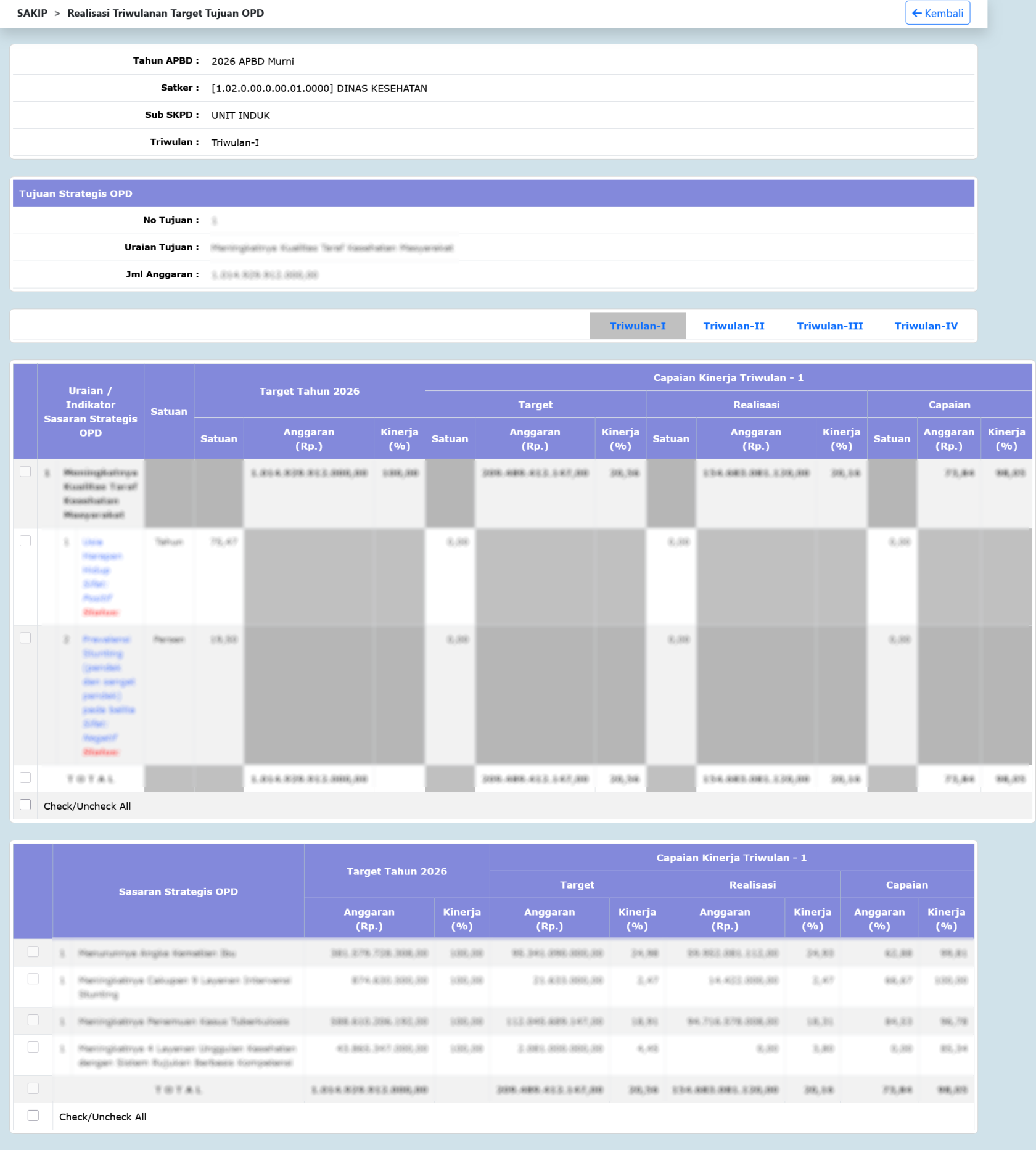
Task: Check the lower table TOTAL row checkbox
Action: click(x=33, y=1089)
